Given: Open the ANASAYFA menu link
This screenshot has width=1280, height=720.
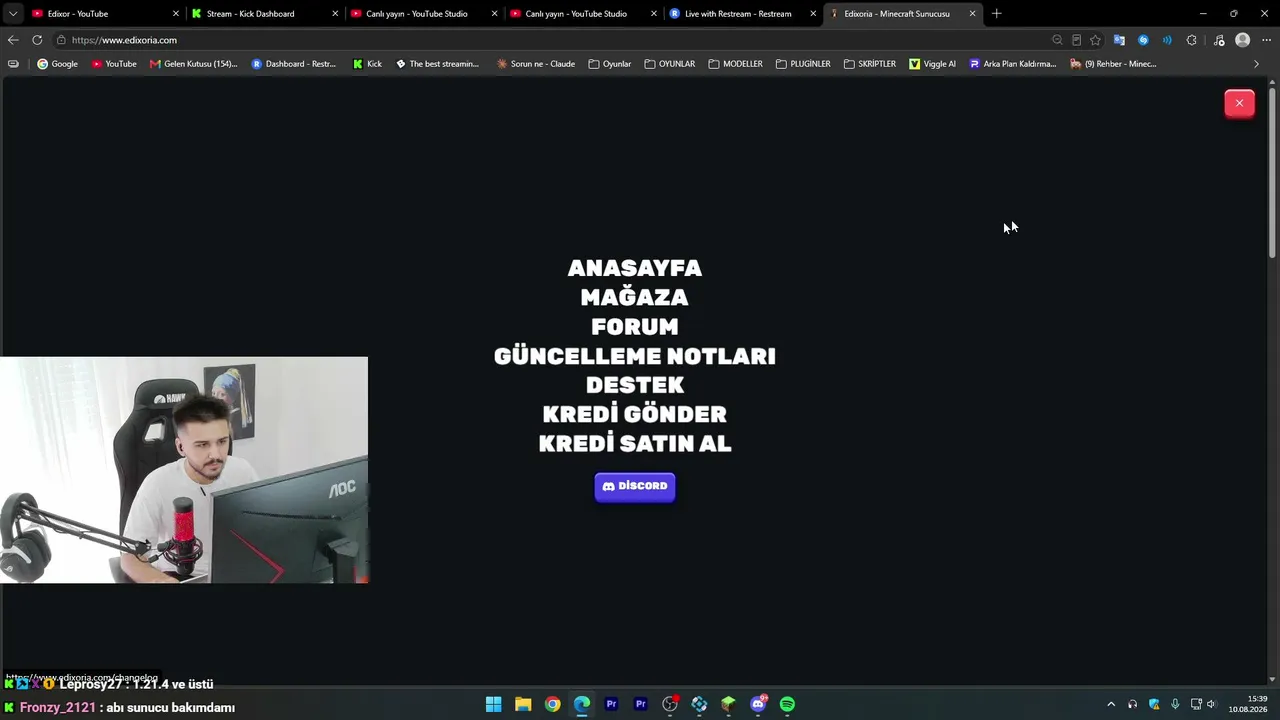Looking at the screenshot, I should pos(635,268).
